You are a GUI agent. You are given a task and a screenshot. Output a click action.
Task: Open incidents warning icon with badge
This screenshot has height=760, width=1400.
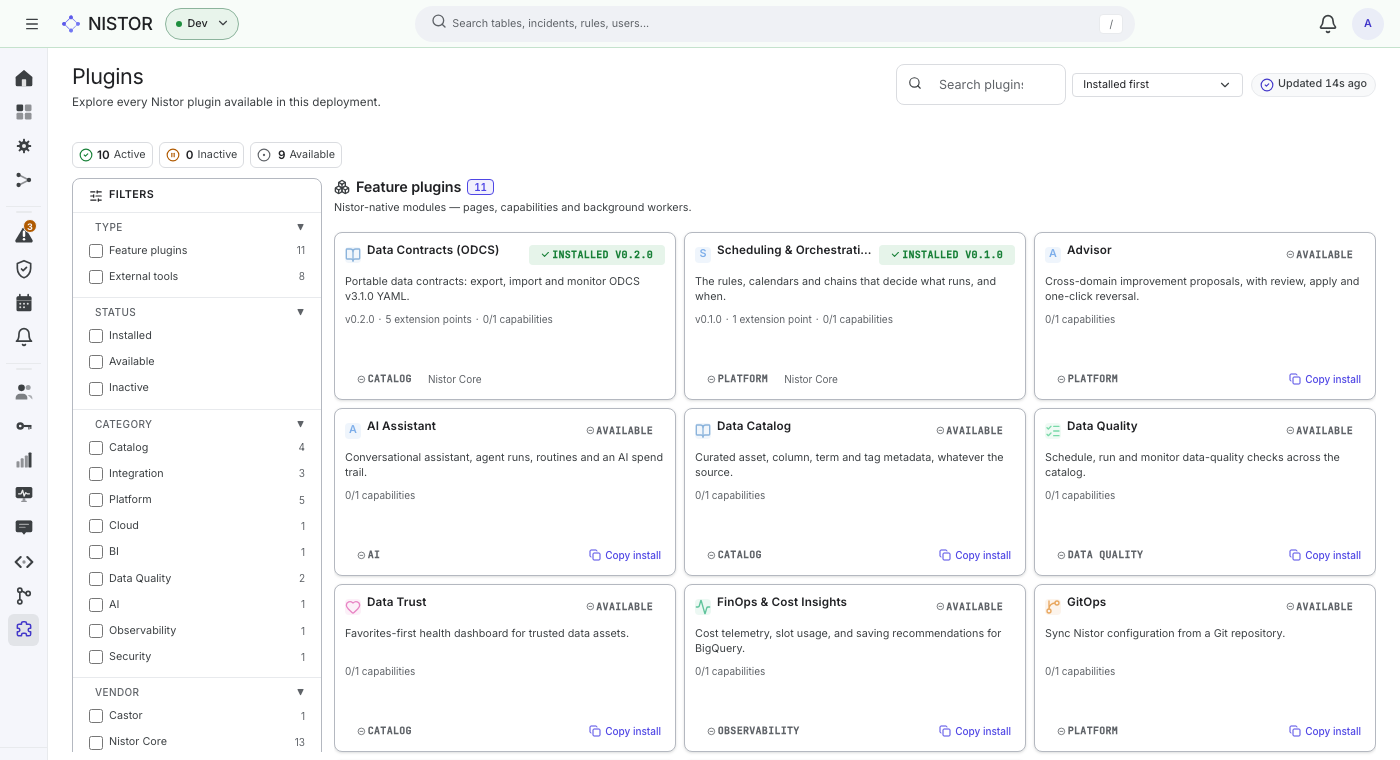(24, 234)
